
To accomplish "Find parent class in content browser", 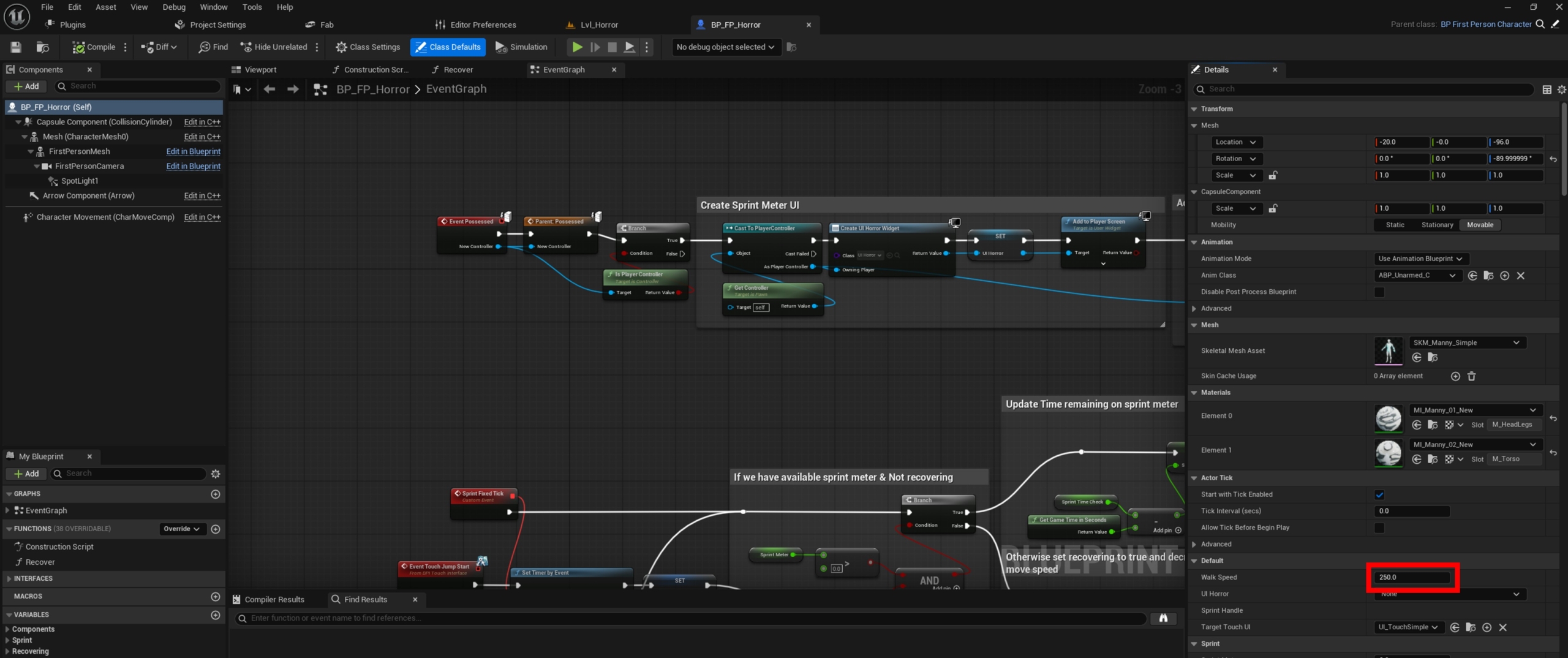I will coord(1540,25).
